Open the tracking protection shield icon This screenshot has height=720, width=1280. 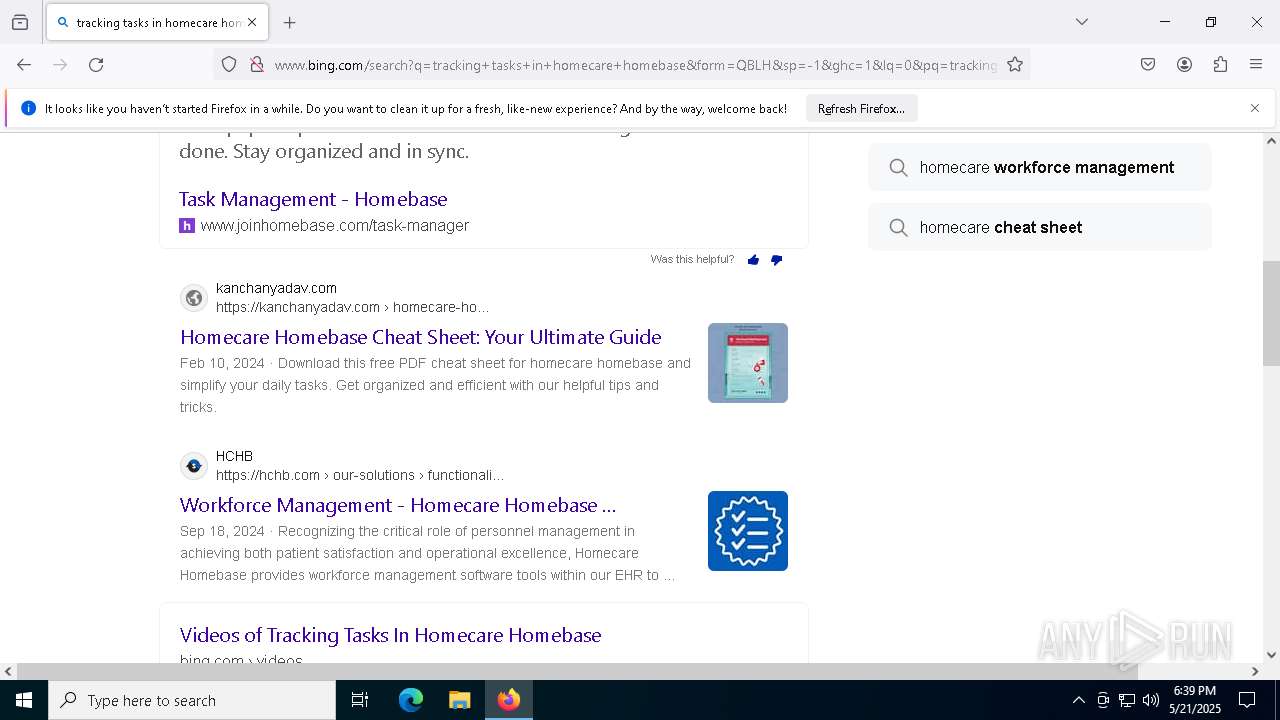[x=229, y=65]
